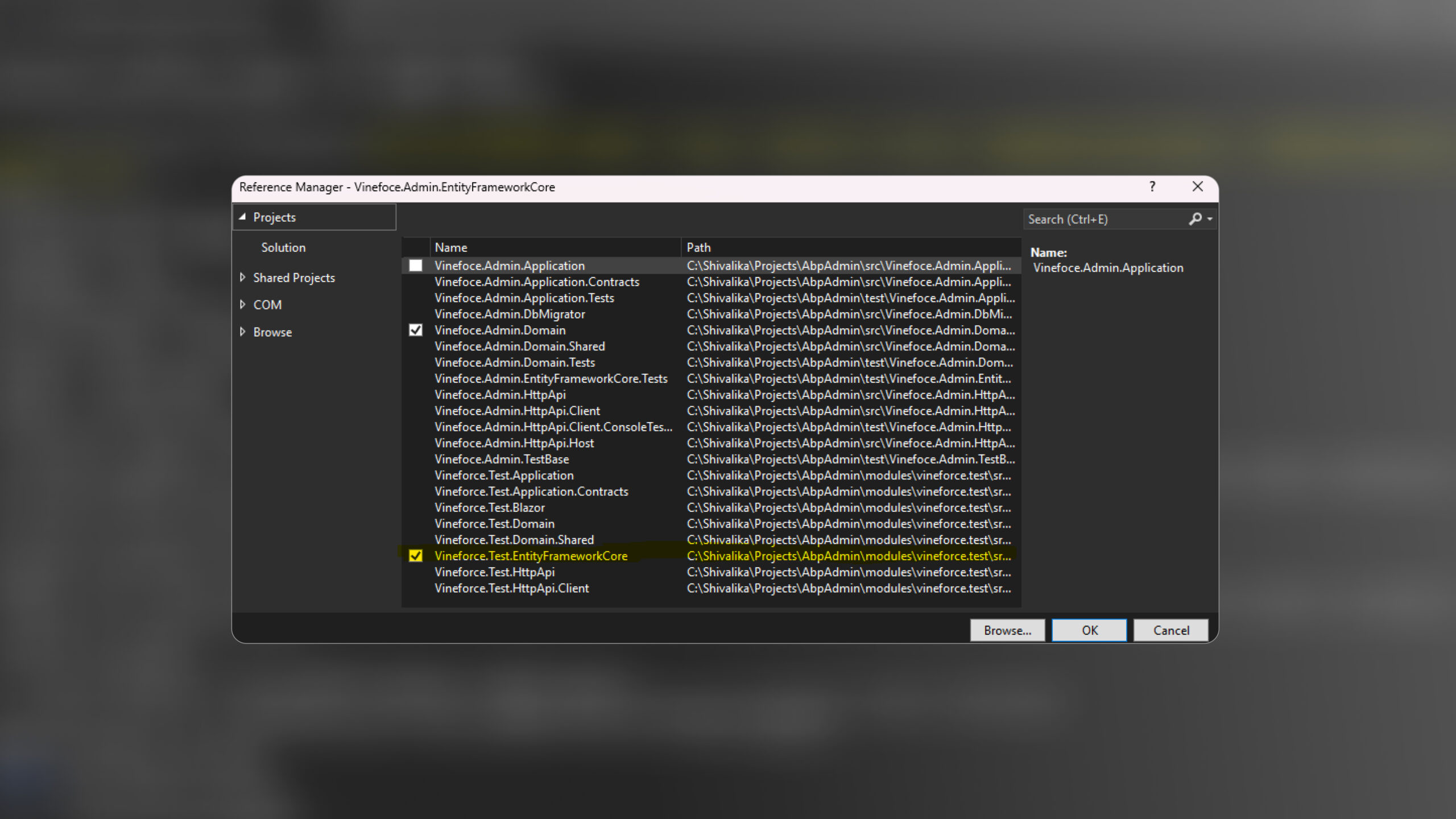The height and width of the screenshot is (819, 1456).
Task: Select the Projects category header
Action: pos(314,217)
